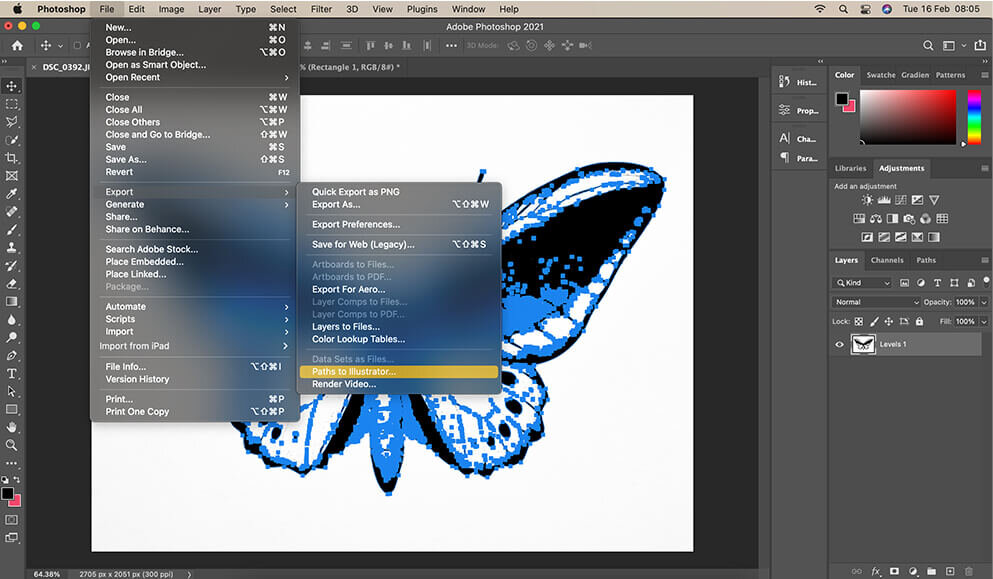This screenshot has width=993, height=579.
Task: Choose Paths to Illustrator menu item
Action: point(398,372)
